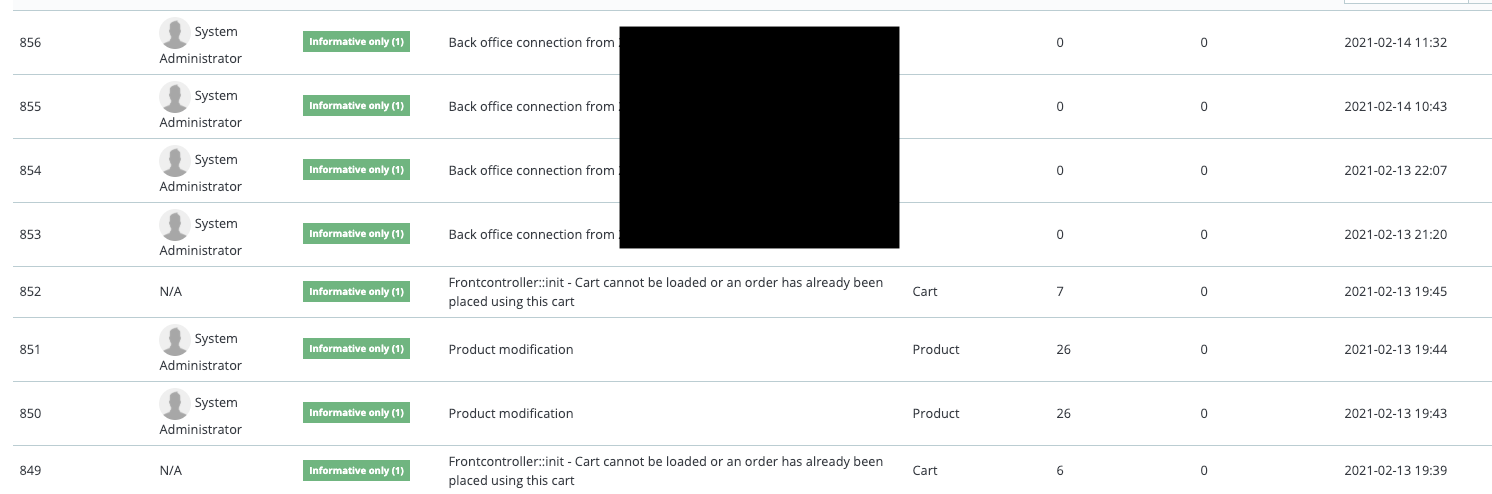
Task: Select the Product object type in row 851
Action: pos(936,349)
